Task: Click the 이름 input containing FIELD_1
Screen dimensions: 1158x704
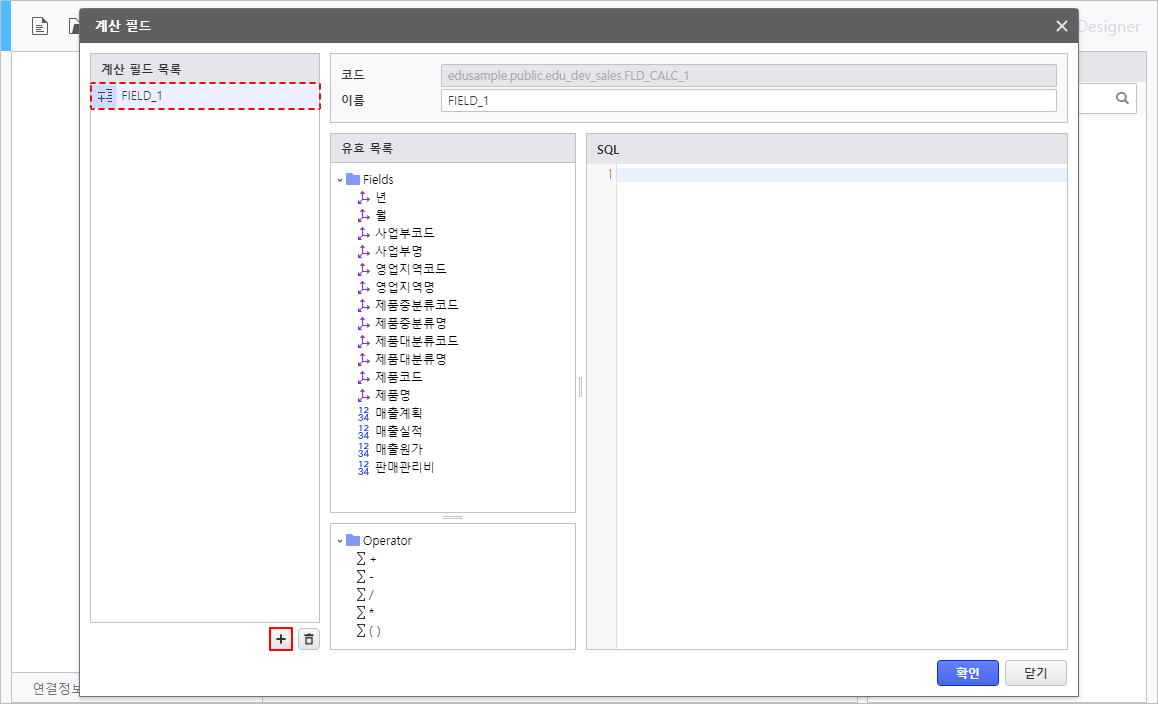Action: (748, 100)
